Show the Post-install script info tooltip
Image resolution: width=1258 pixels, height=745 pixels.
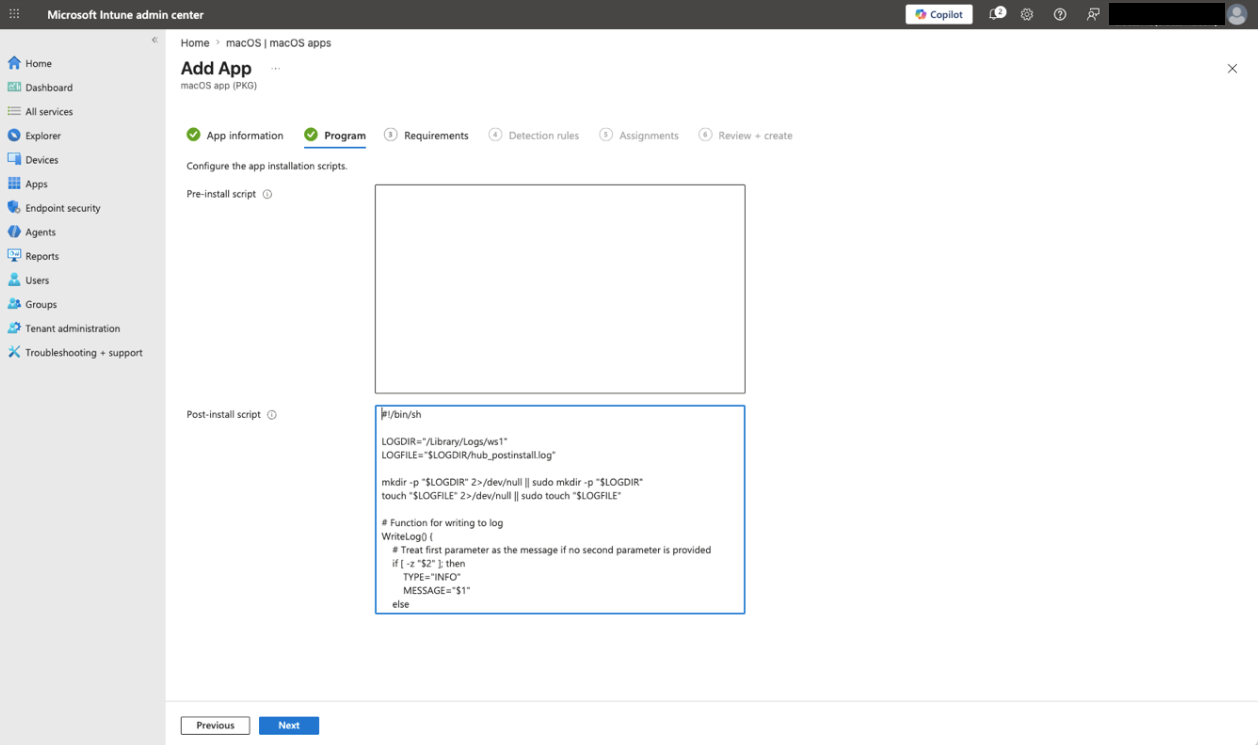(x=272, y=414)
